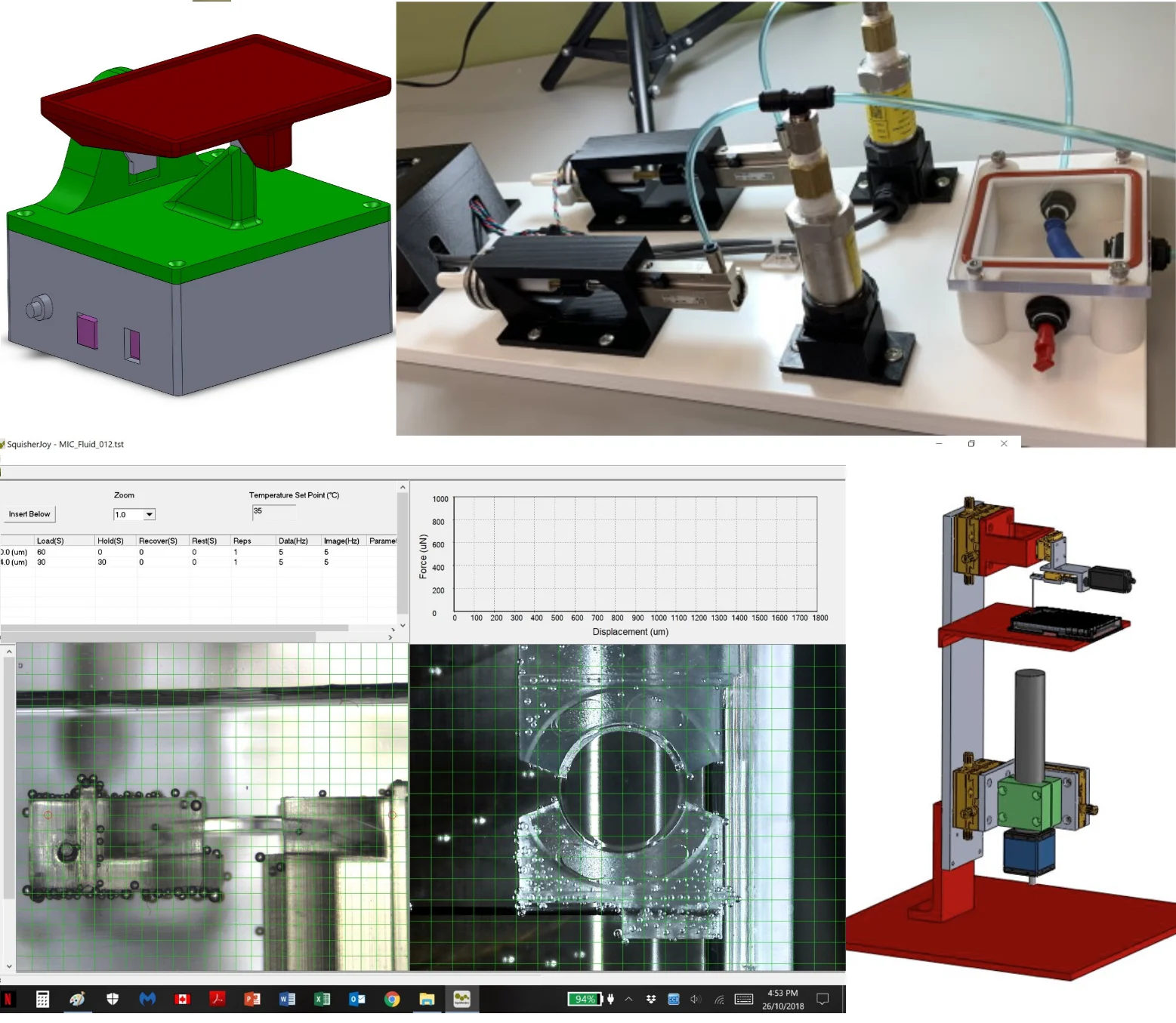Click the left side-view camera image

pos(212,807)
